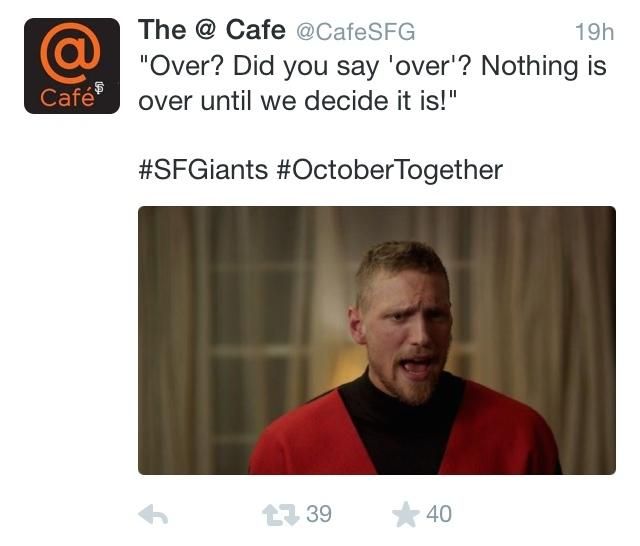Open the #OctoberTogether hashtag
The height and width of the screenshot is (546, 640).
click(x=389, y=170)
